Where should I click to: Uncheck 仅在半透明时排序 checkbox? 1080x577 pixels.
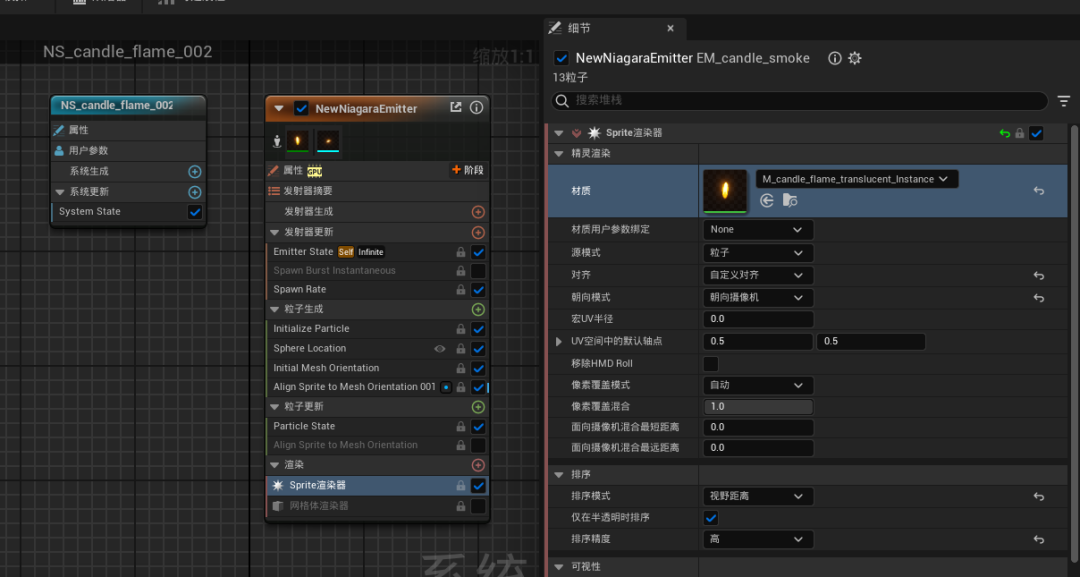(x=711, y=517)
